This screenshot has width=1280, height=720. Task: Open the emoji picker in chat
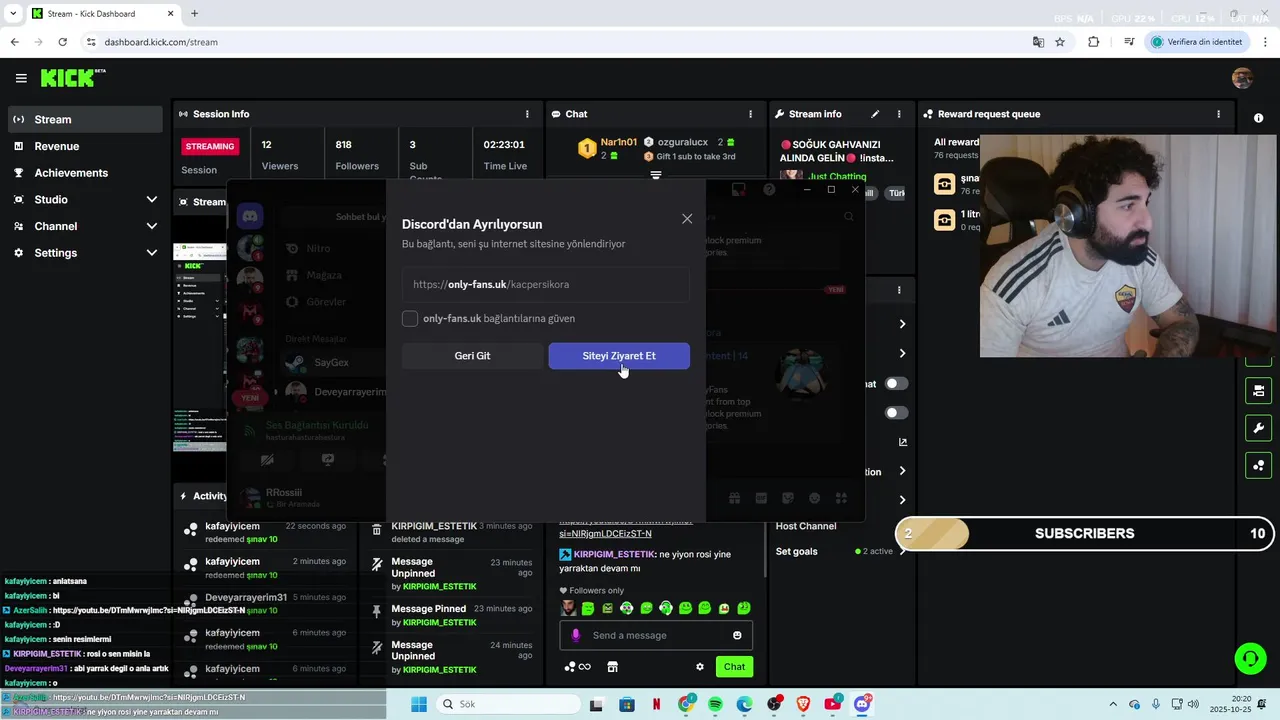(737, 635)
